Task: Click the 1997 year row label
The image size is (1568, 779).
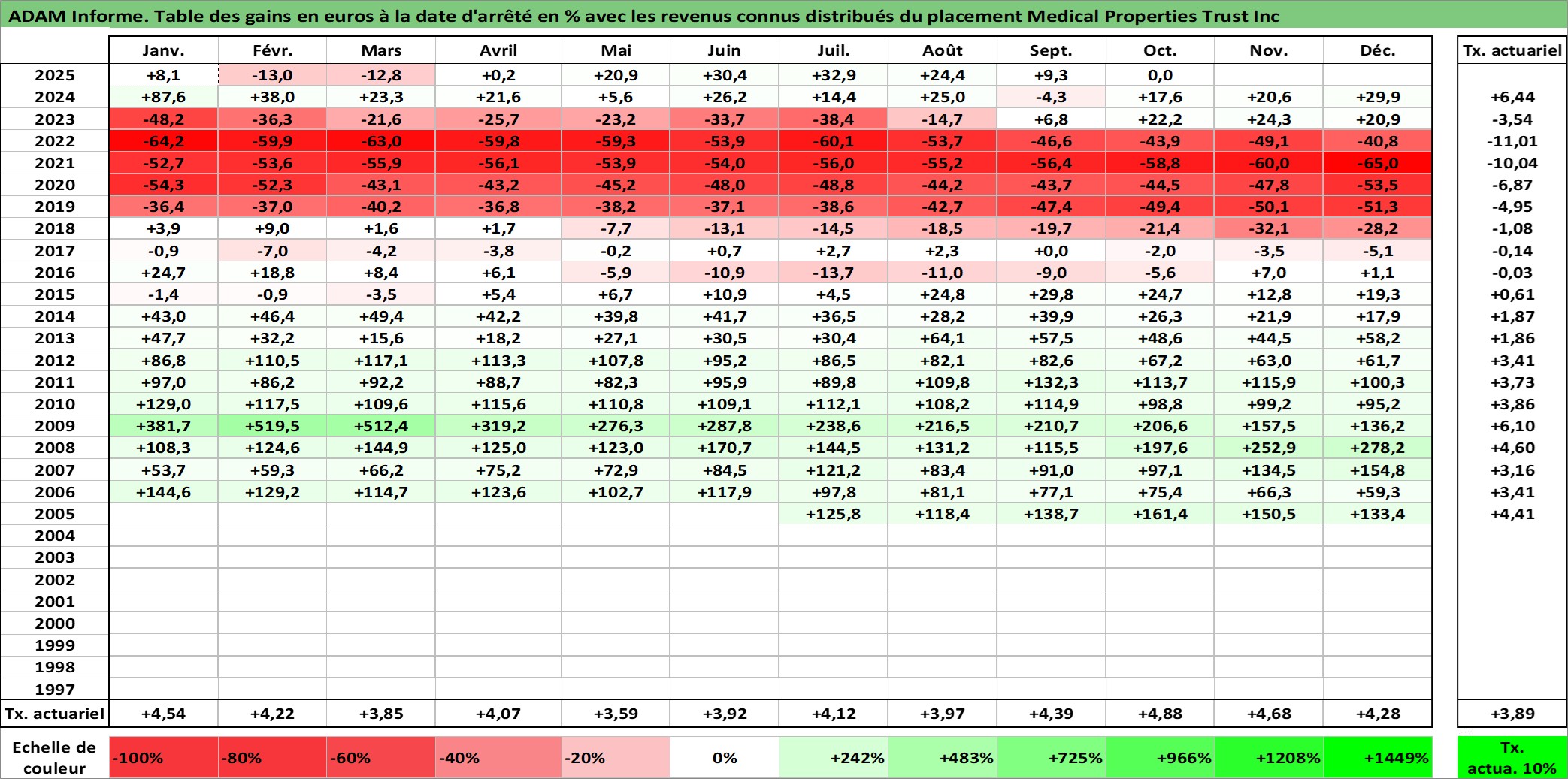Action: click(55, 689)
